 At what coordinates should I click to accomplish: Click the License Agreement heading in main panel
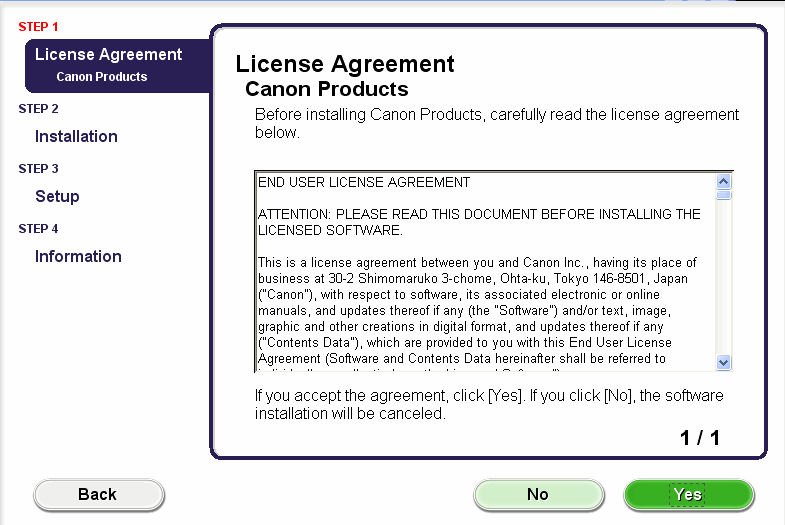pos(345,65)
